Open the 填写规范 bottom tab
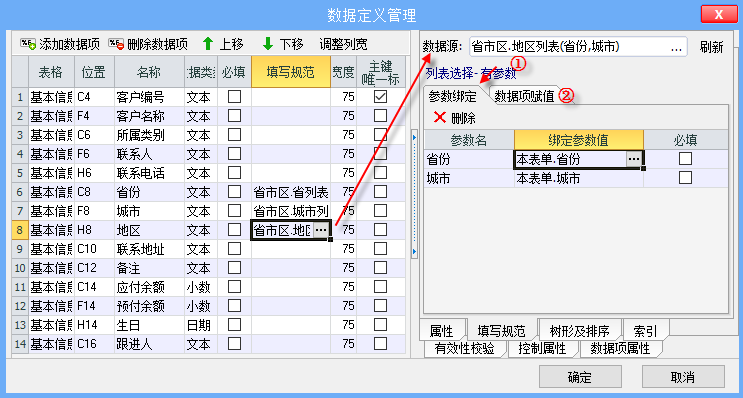This screenshot has height=398, width=743. tap(501, 331)
